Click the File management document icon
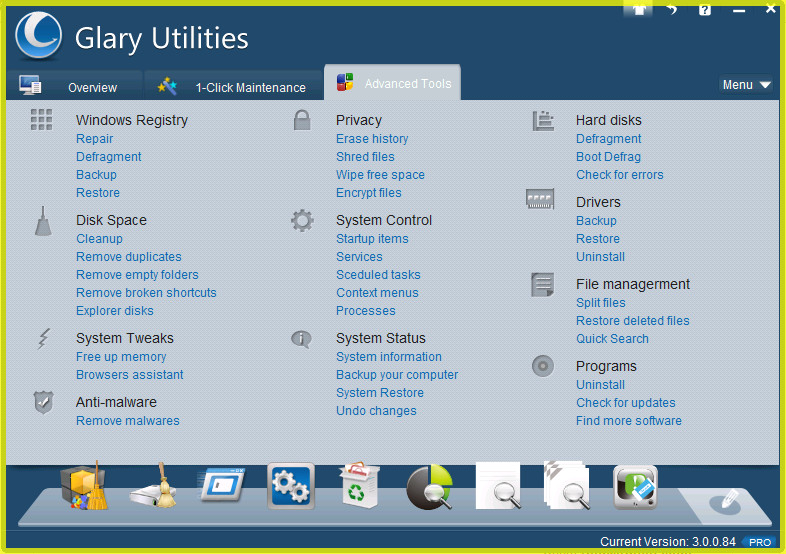786x554 pixels. [542, 284]
